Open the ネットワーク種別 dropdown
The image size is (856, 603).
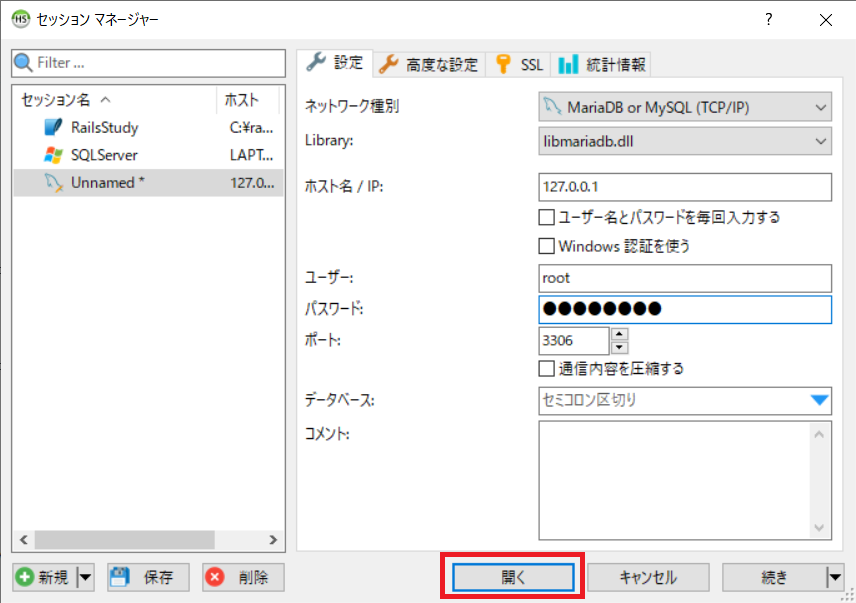tap(685, 107)
